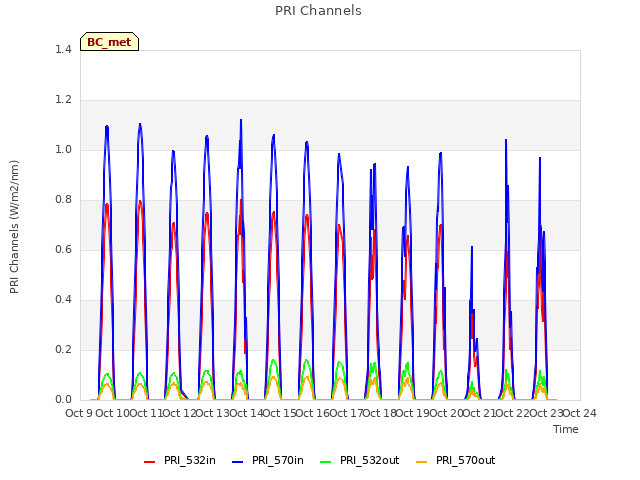This screenshot has width=640, height=480.
Task: Click the Oct 21 x-axis label
Action: pos(480,413)
